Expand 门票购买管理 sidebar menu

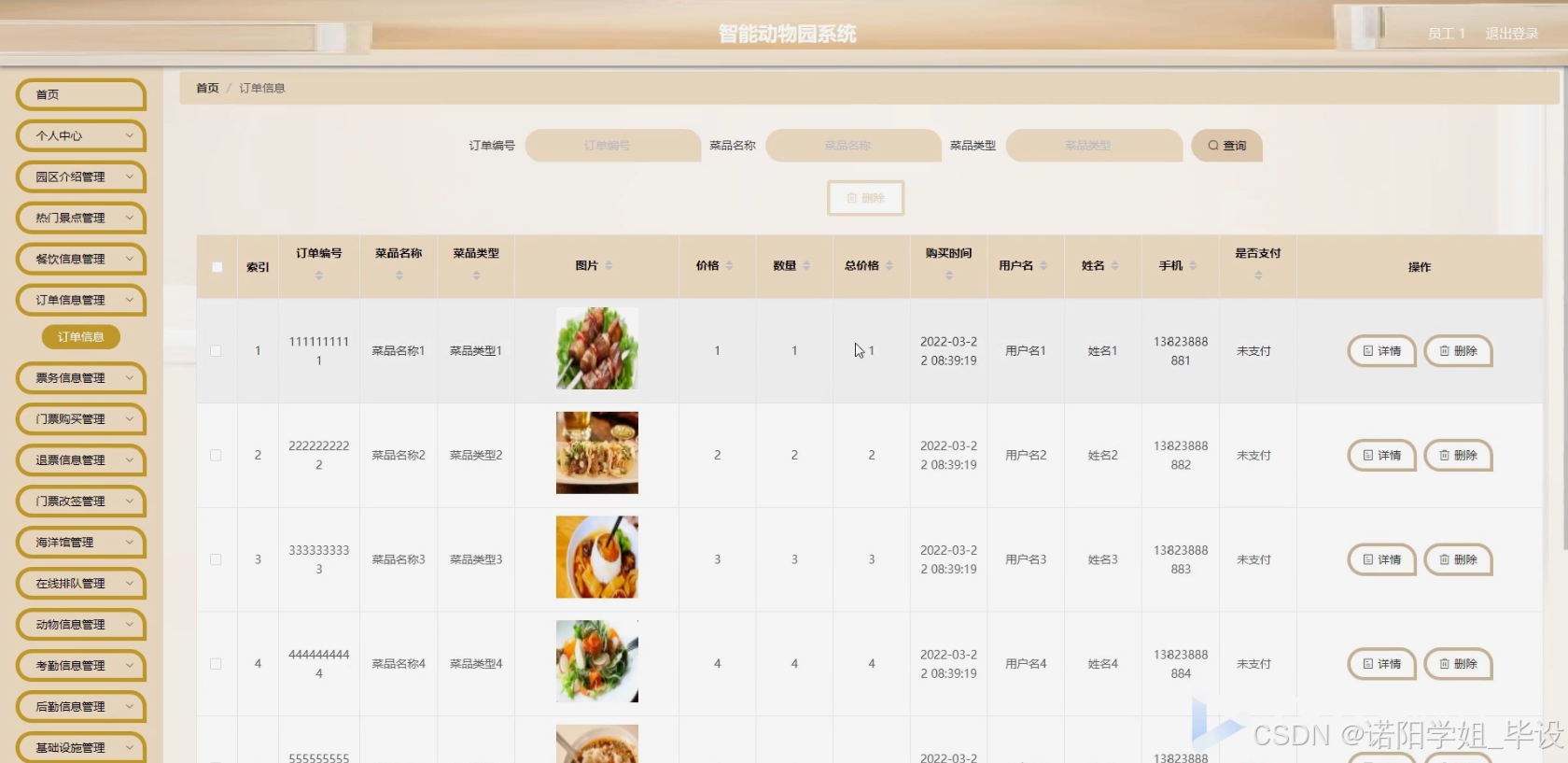tap(81, 419)
